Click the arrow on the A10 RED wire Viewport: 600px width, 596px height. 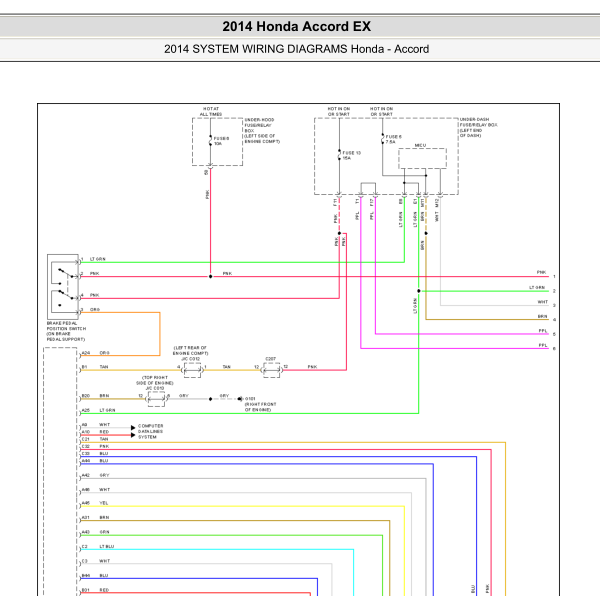(133, 435)
